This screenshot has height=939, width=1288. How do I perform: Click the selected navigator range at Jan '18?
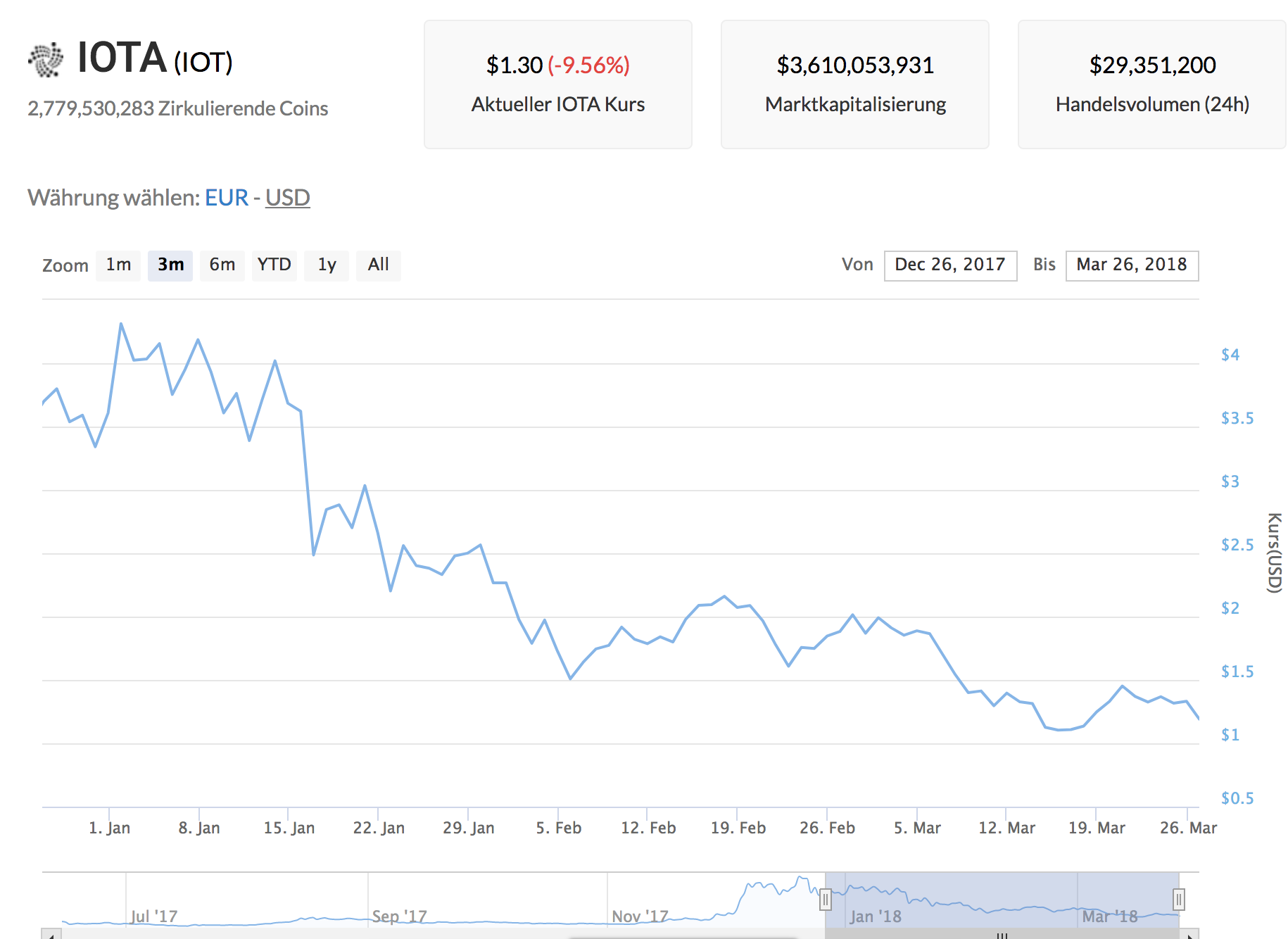[x=876, y=916]
